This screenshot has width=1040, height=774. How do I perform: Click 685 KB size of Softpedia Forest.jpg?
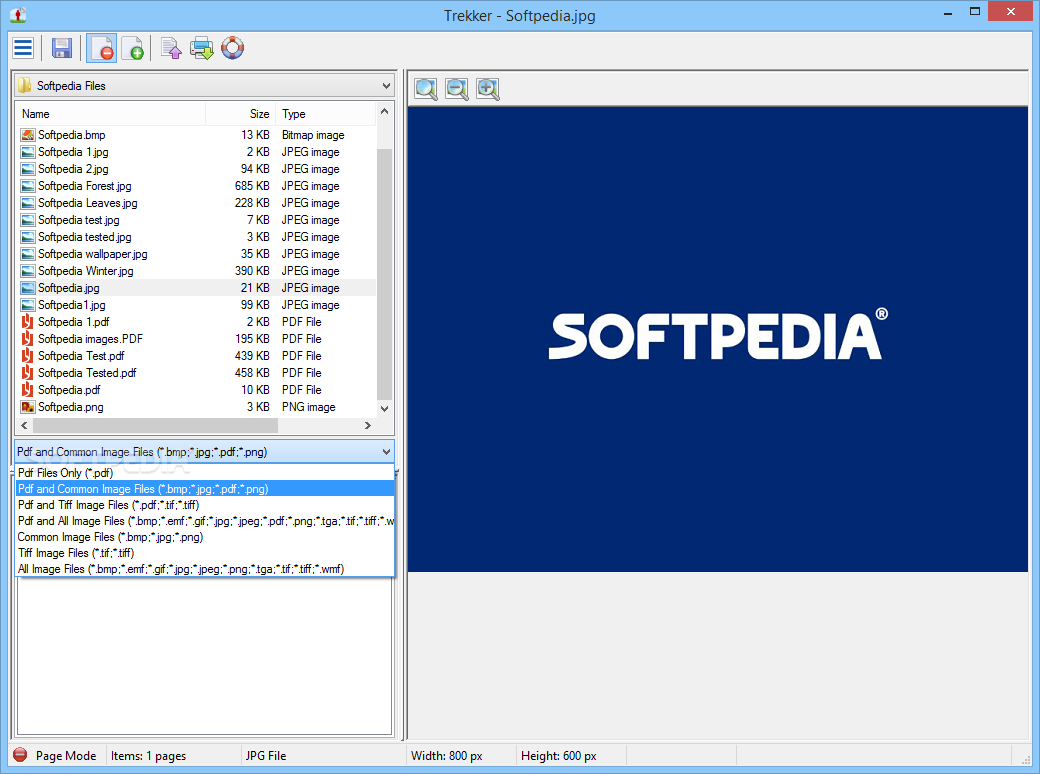[252, 186]
